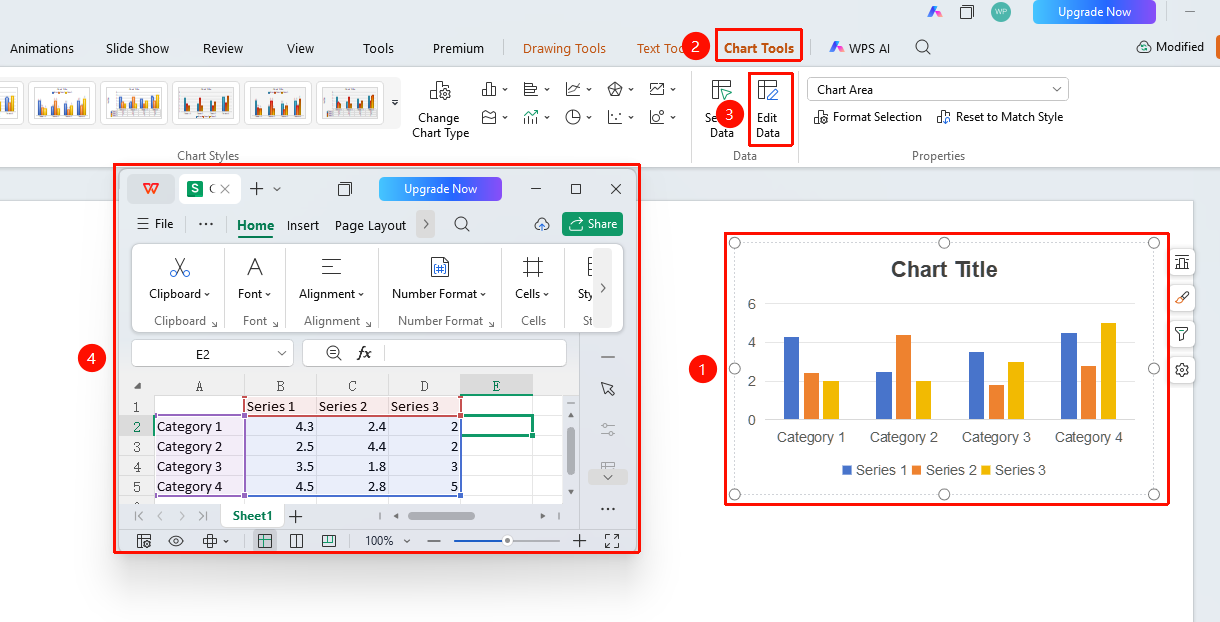Screen dimensions: 1220x622
Task: Expand the Chart Area element dropdown
Action: (1057, 90)
